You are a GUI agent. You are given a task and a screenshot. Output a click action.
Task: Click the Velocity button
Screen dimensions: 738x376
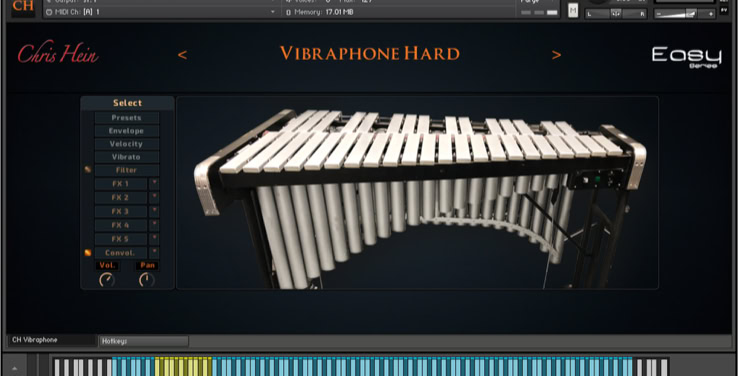(127, 144)
